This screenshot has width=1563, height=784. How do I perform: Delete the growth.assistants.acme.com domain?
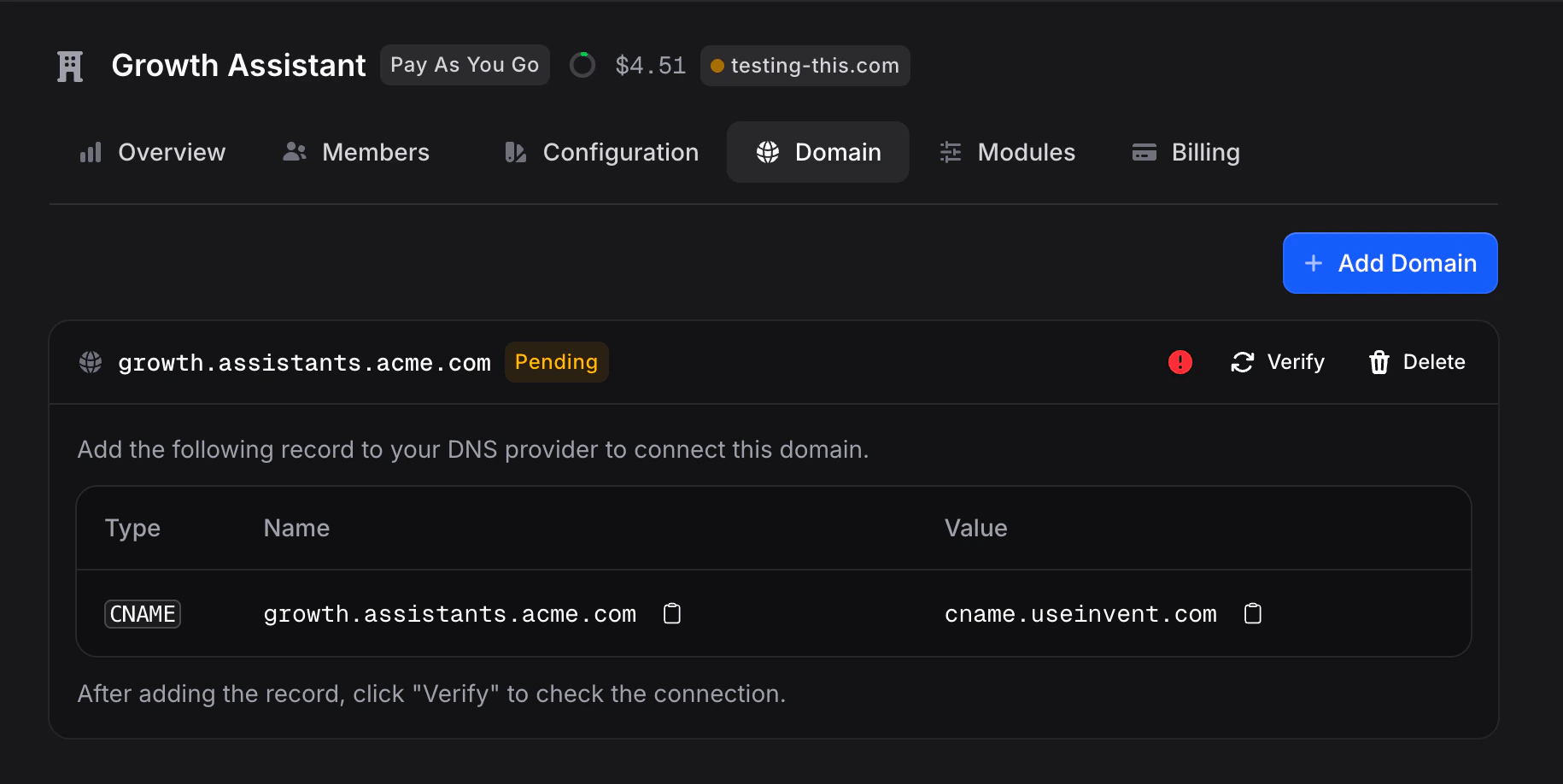pos(1417,362)
